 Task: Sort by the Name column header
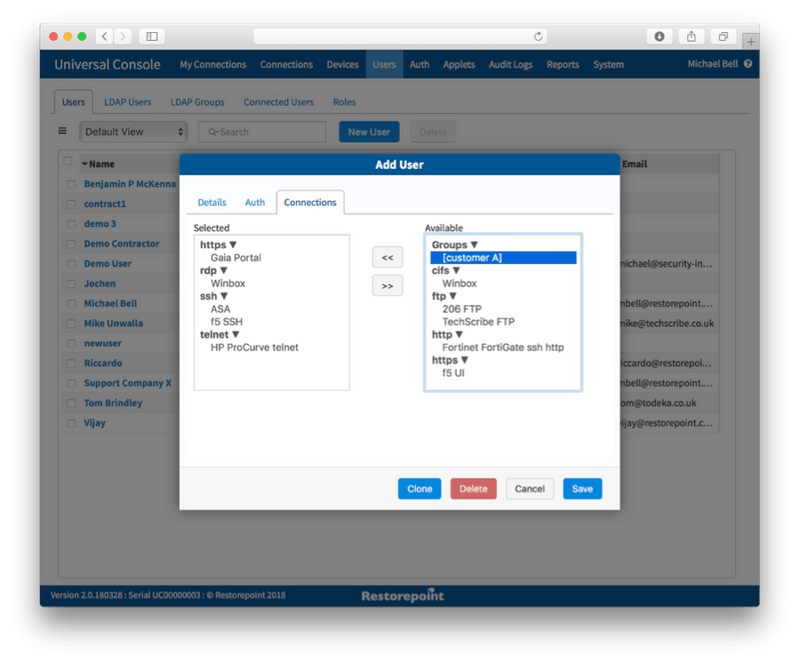coord(102,164)
